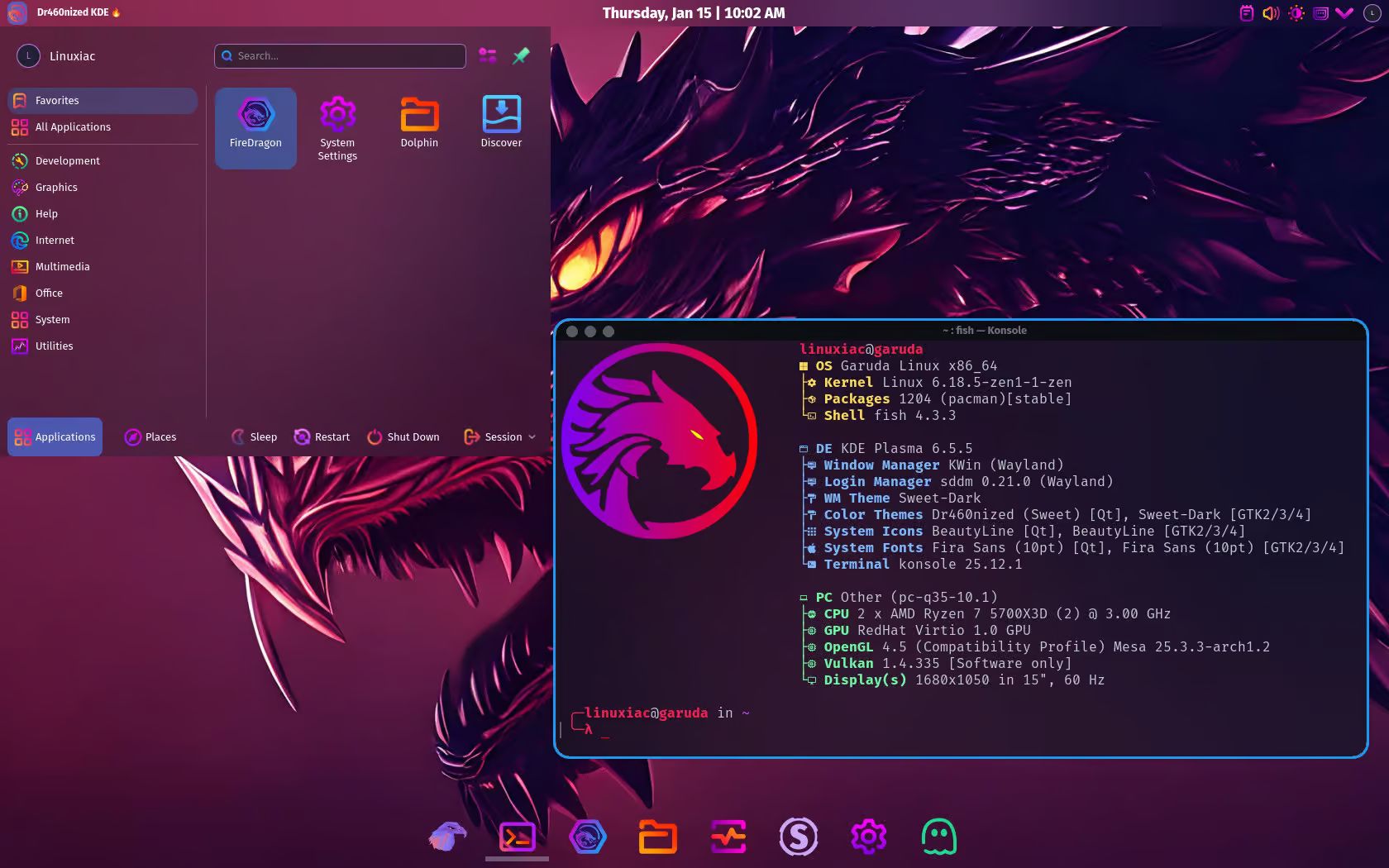Open the Multimedia category
This screenshot has width=1389, height=868.
click(62, 266)
